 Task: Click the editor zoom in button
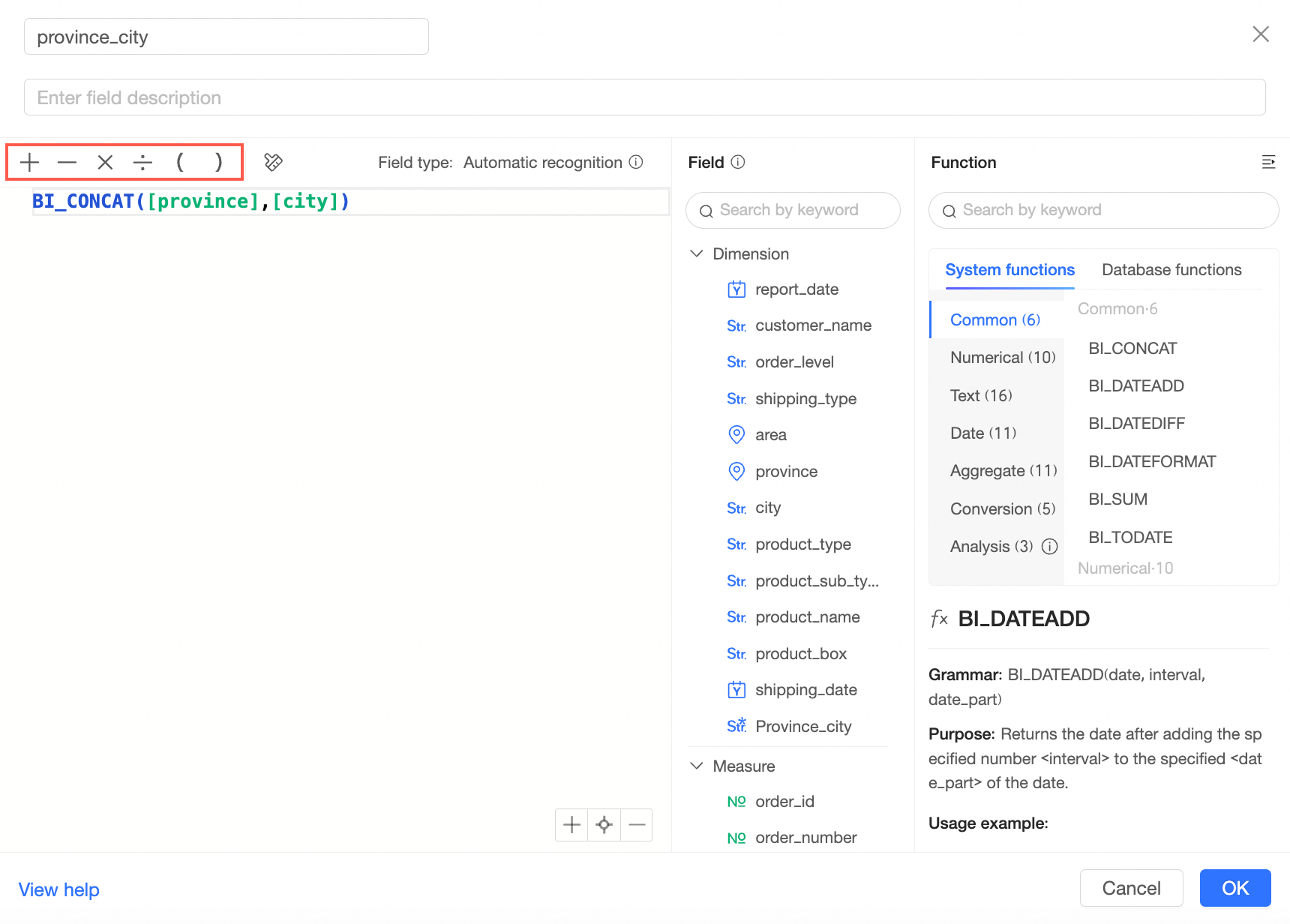(571, 825)
